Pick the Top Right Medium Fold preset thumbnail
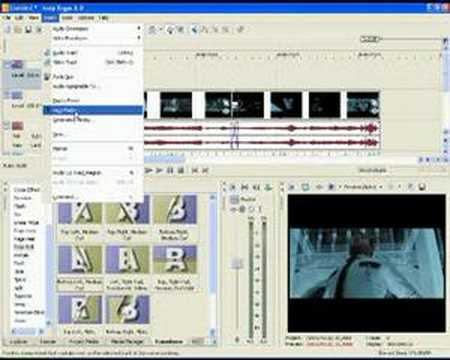This screenshot has width=450, height=360. (x=127, y=210)
